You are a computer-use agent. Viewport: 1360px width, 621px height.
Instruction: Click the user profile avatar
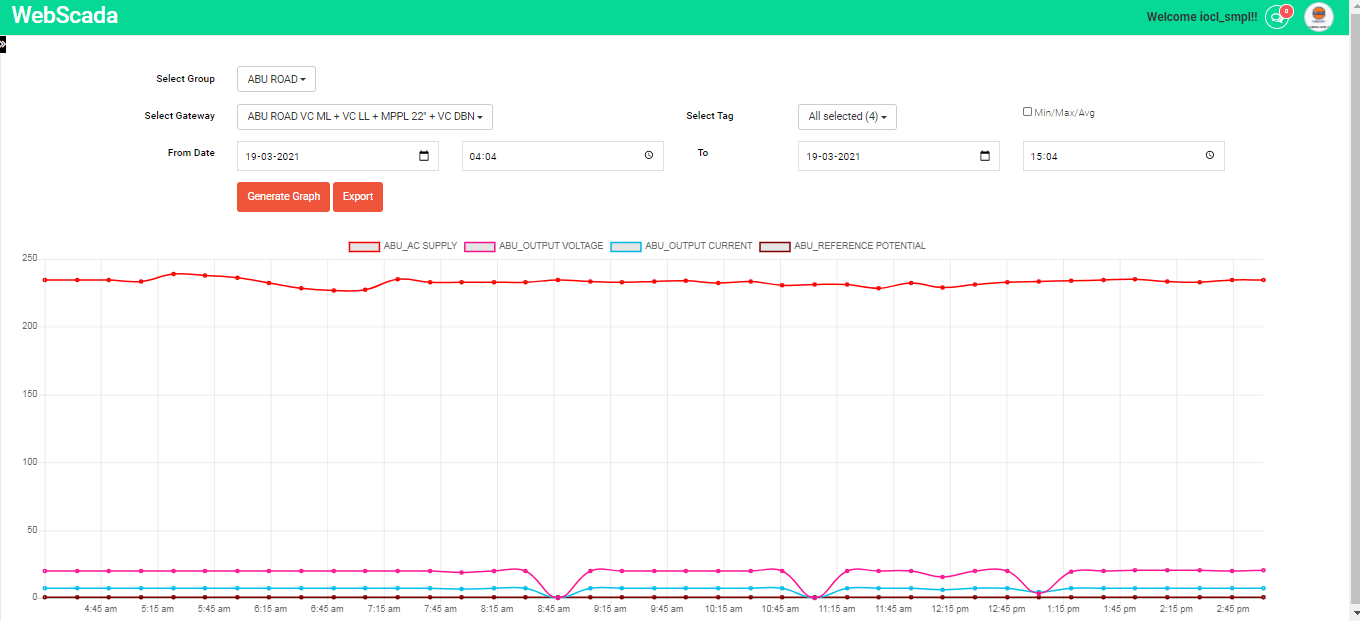(1318, 17)
